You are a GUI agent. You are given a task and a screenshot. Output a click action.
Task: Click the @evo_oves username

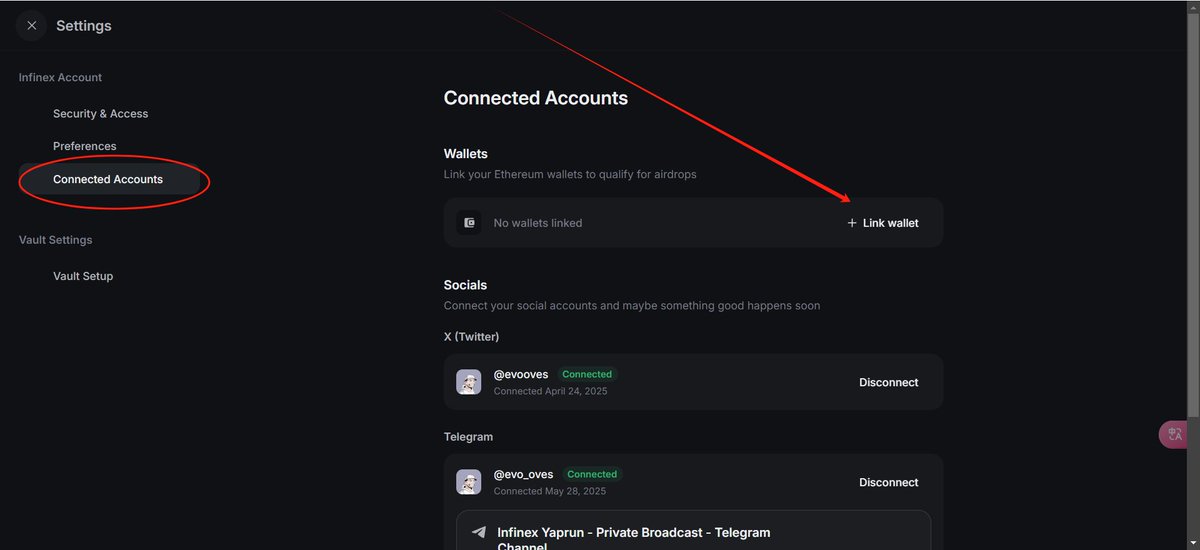(523, 474)
